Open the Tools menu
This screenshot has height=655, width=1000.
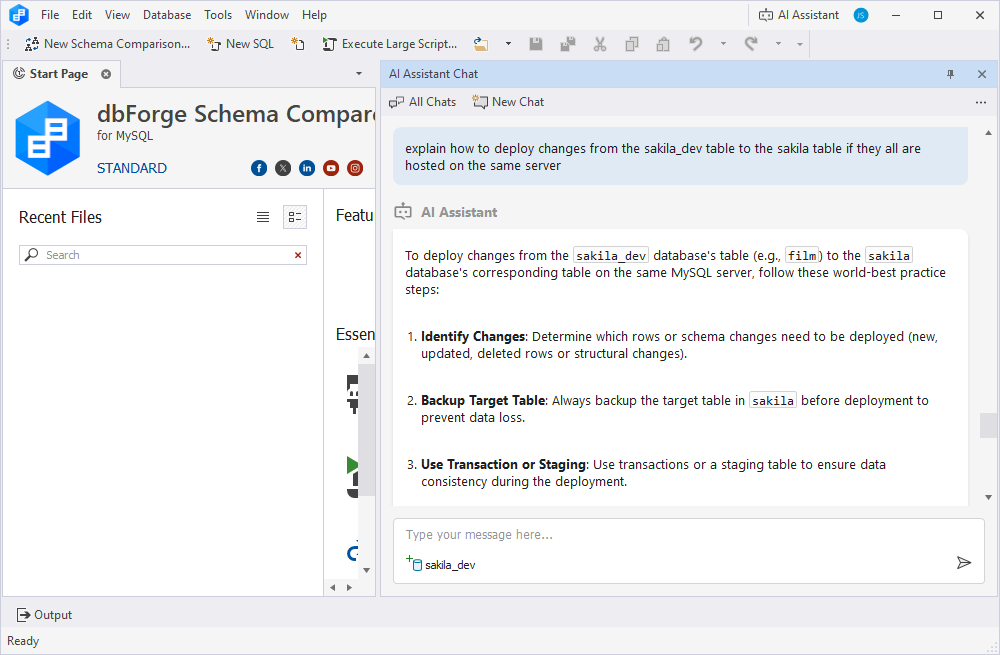point(218,15)
